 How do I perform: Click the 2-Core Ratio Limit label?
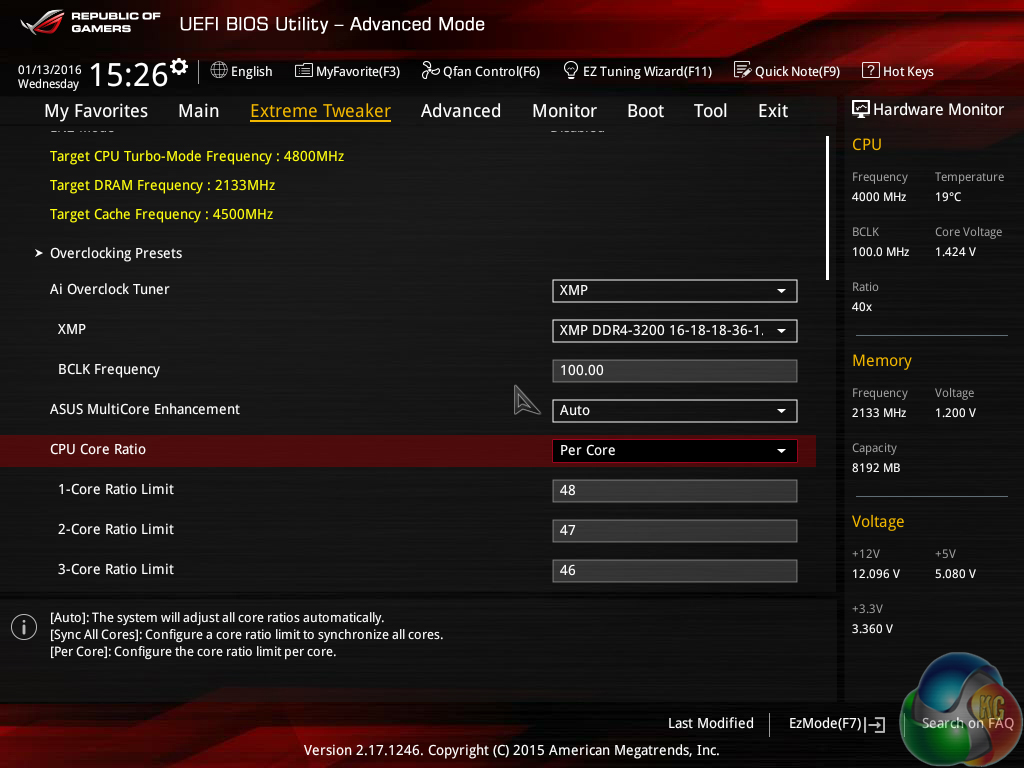116,530
